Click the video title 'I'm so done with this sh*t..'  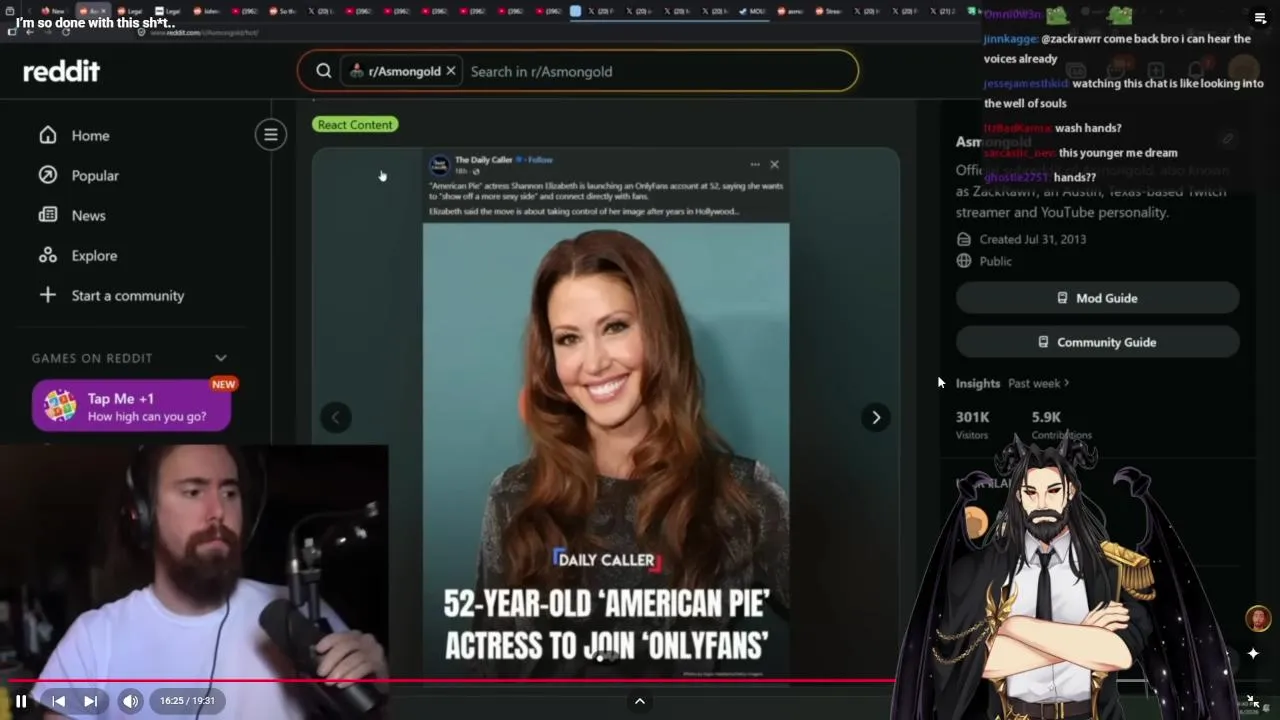point(95,23)
